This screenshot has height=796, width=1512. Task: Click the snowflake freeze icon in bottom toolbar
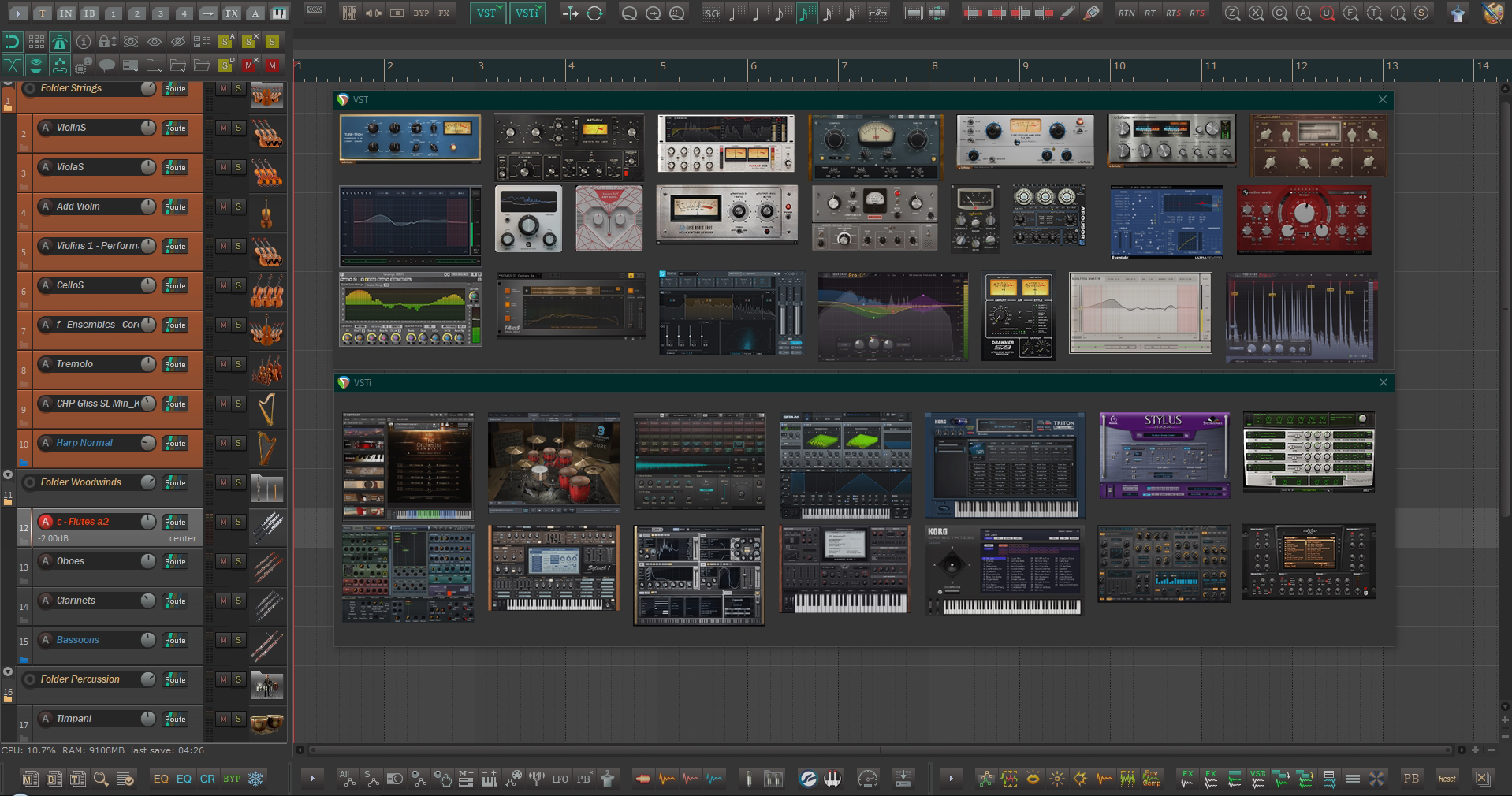coord(255,779)
